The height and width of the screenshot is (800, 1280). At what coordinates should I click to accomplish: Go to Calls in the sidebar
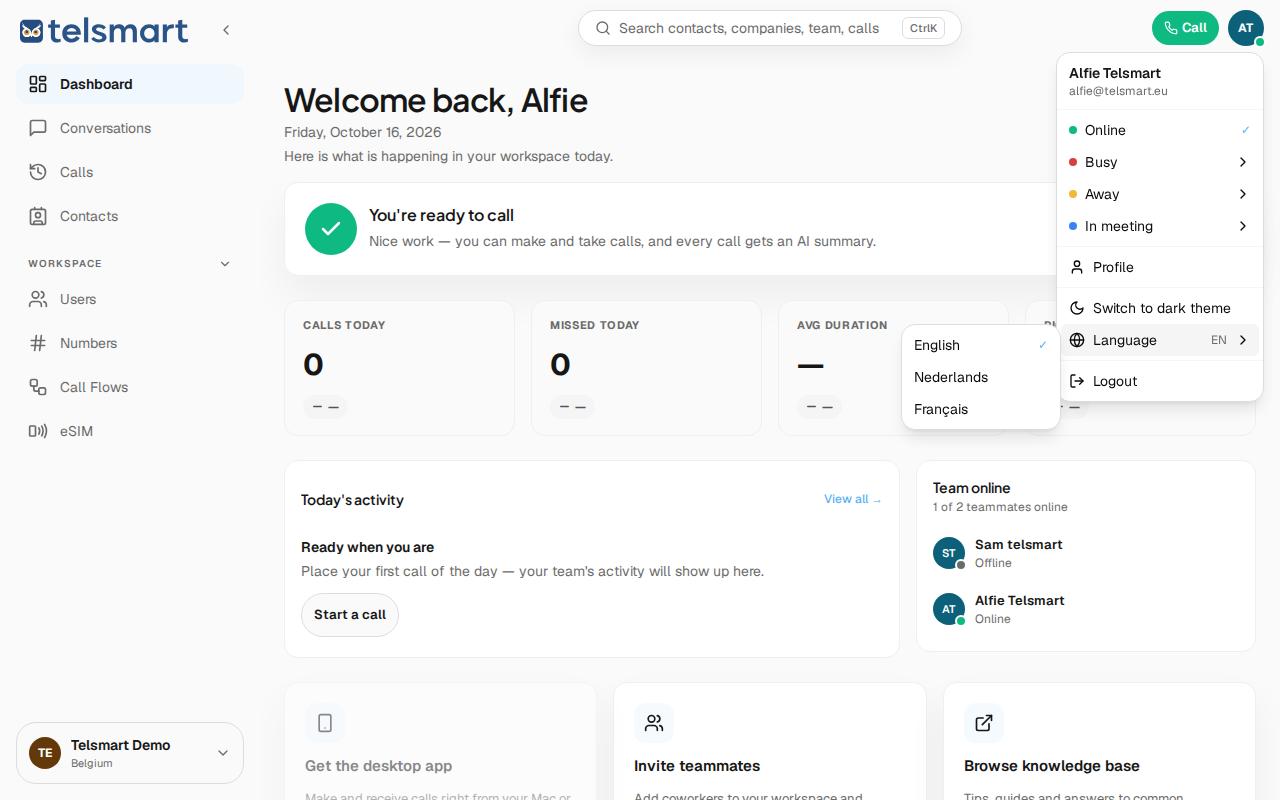130,172
